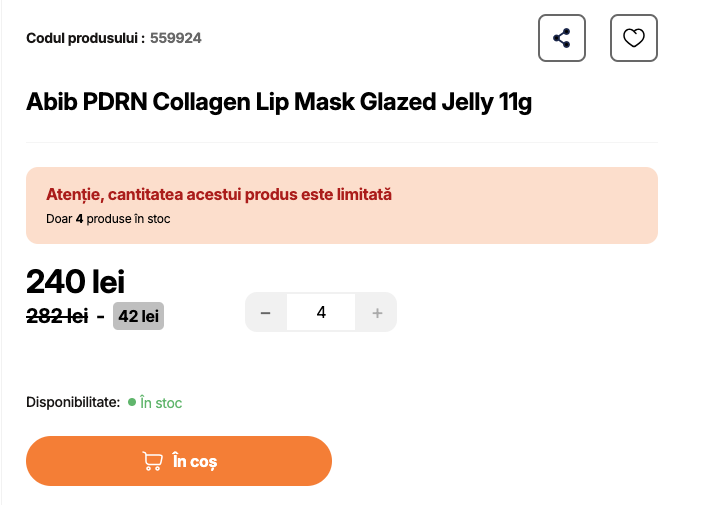Click the Doar 4 produse în stoc text

pos(108,218)
